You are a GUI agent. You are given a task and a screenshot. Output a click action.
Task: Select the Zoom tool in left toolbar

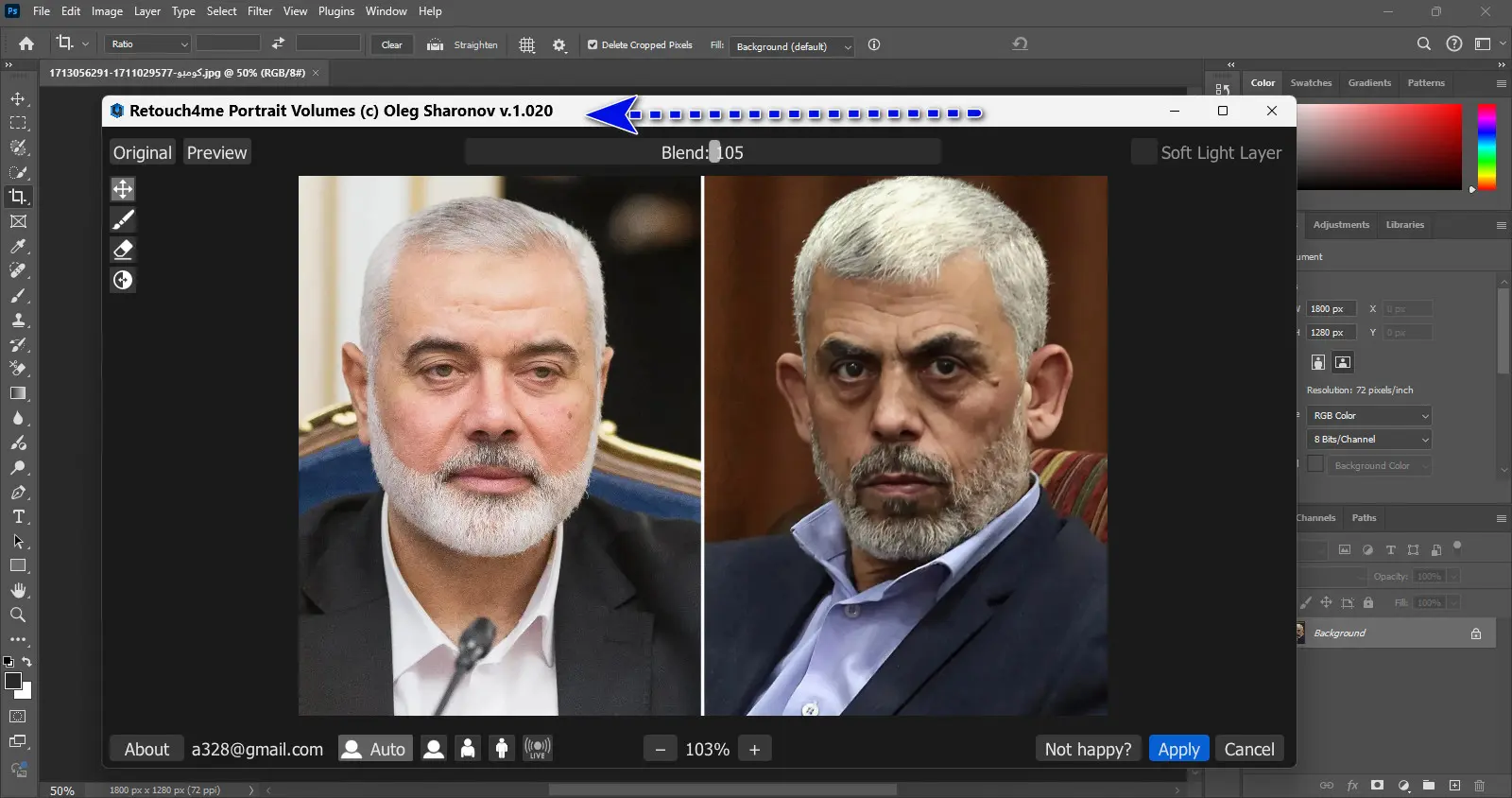(x=18, y=615)
